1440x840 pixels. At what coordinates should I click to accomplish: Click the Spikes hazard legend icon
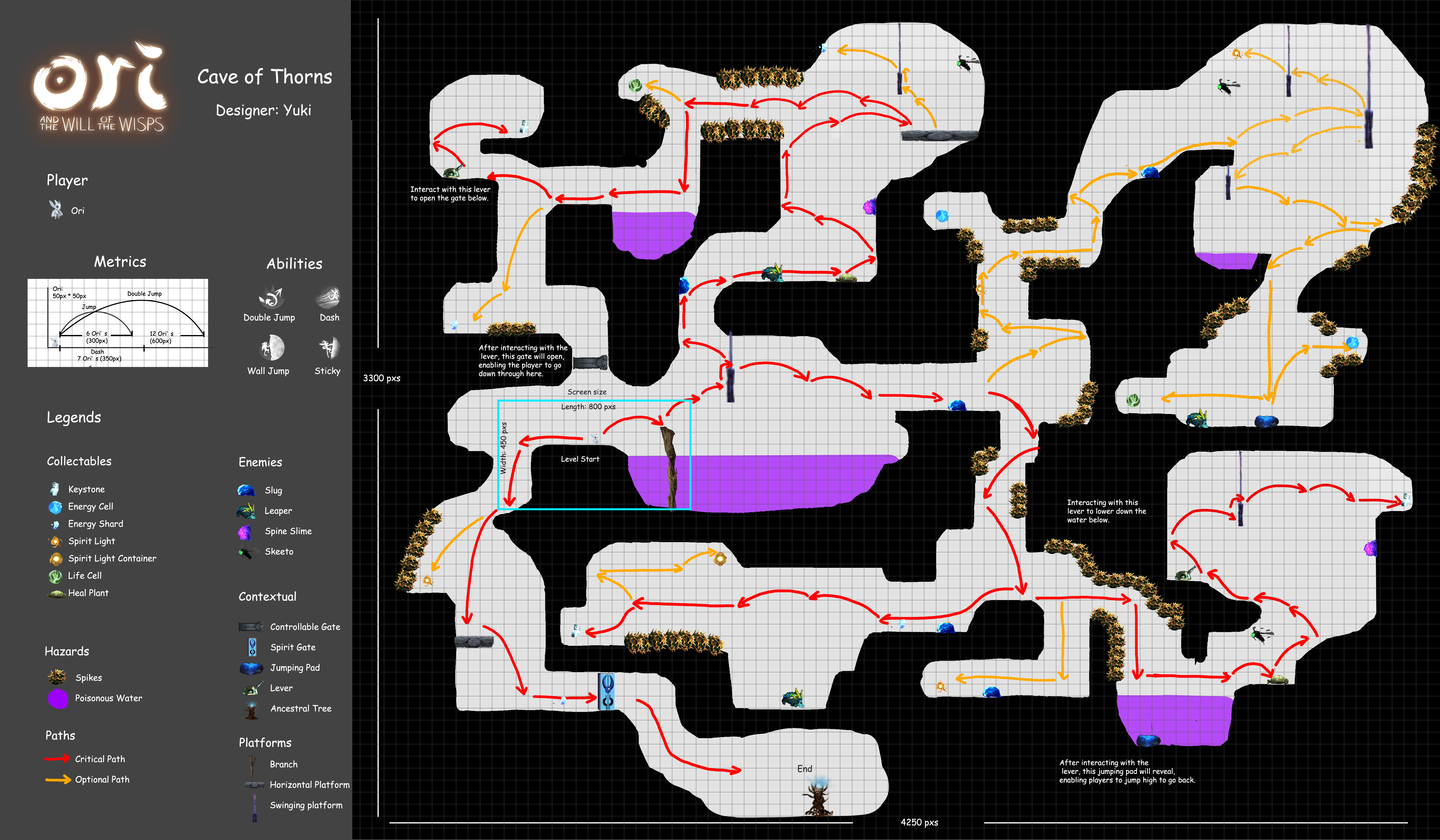point(57,677)
